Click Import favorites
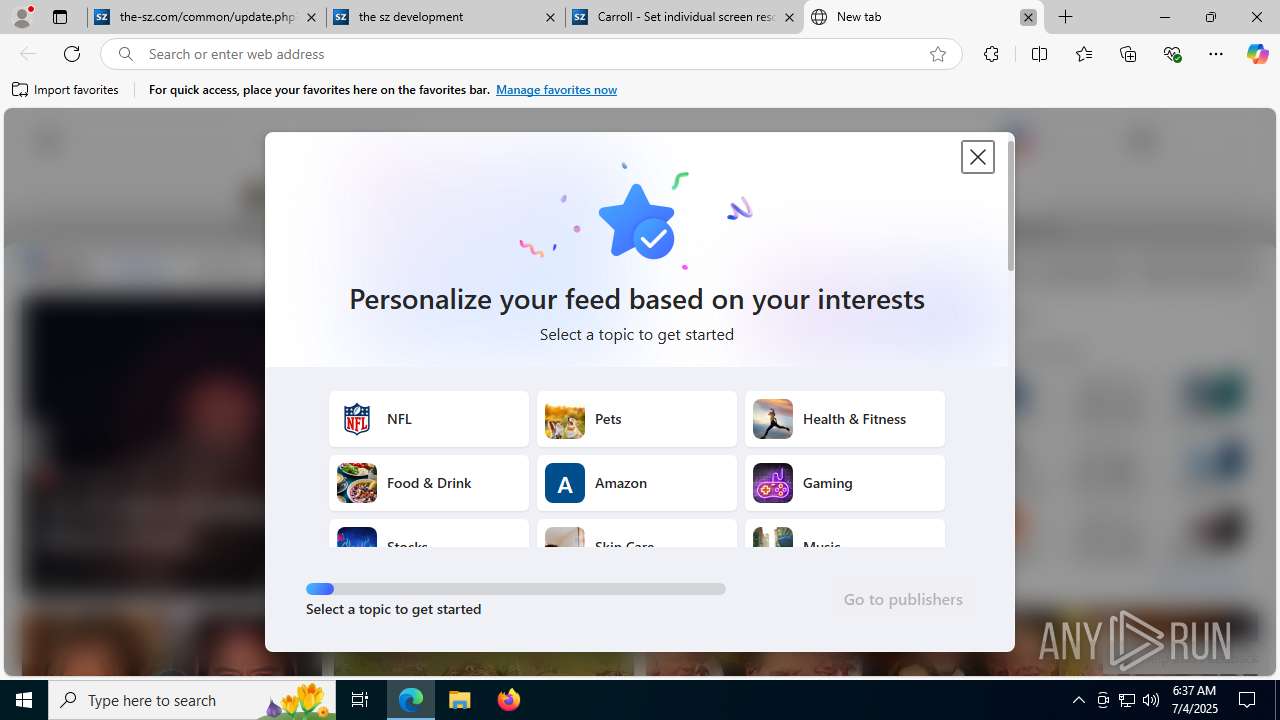The height and width of the screenshot is (720, 1280). pyautogui.click(x=66, y=90)
